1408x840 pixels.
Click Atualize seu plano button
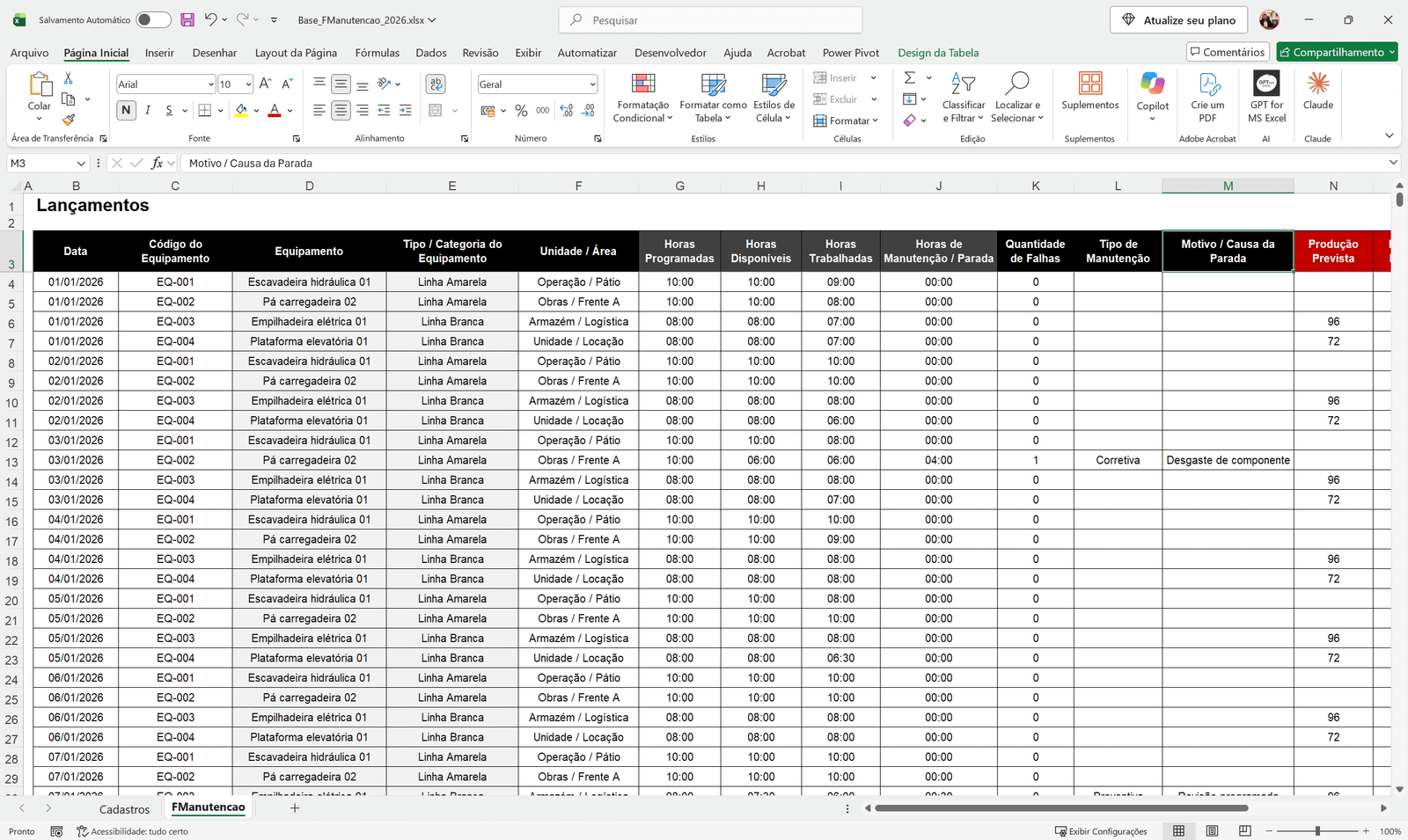(1179, 19)
